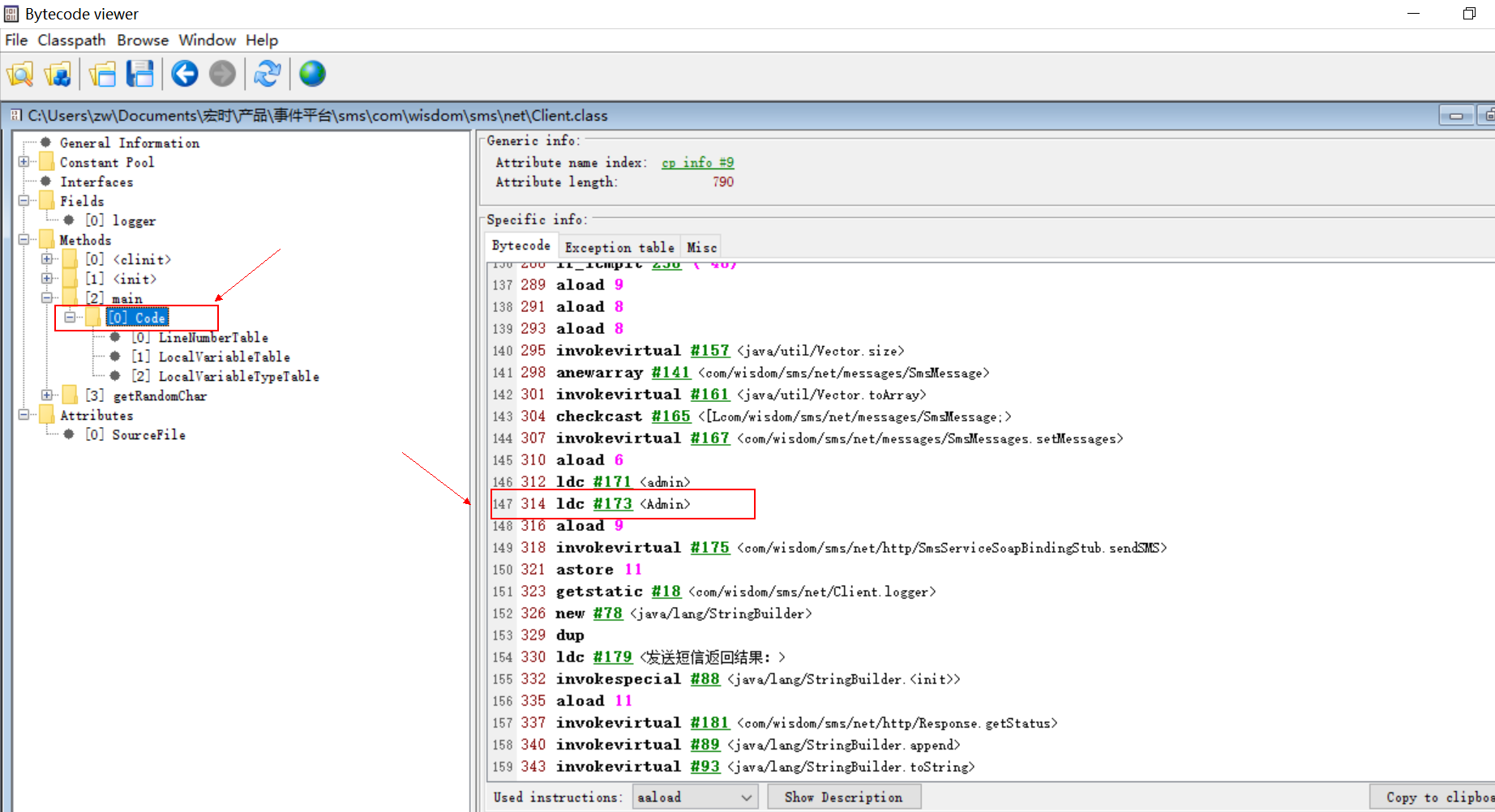This screenshot has width=1495, height=812.
Task: Follow the #161 Vector.toArray link
Action: click(710, 395)
